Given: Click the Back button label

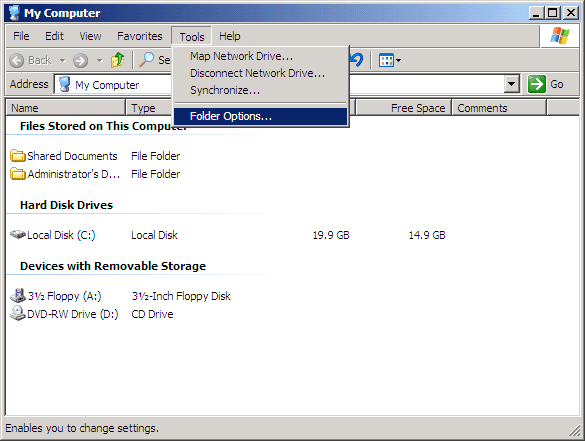Looking at the screenshot, I should coord(40,60).
